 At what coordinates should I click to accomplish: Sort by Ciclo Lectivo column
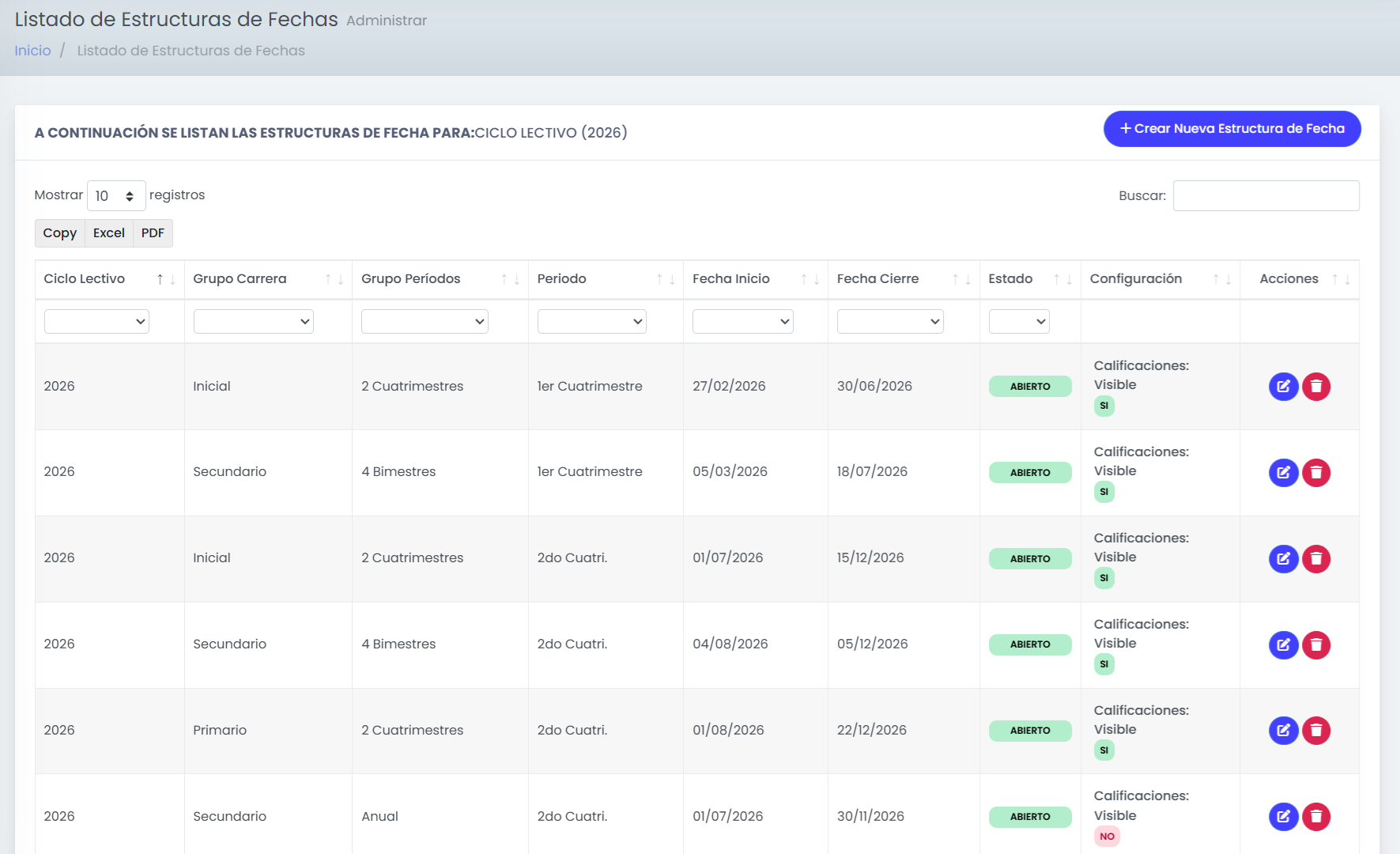(x=109, y=279)
